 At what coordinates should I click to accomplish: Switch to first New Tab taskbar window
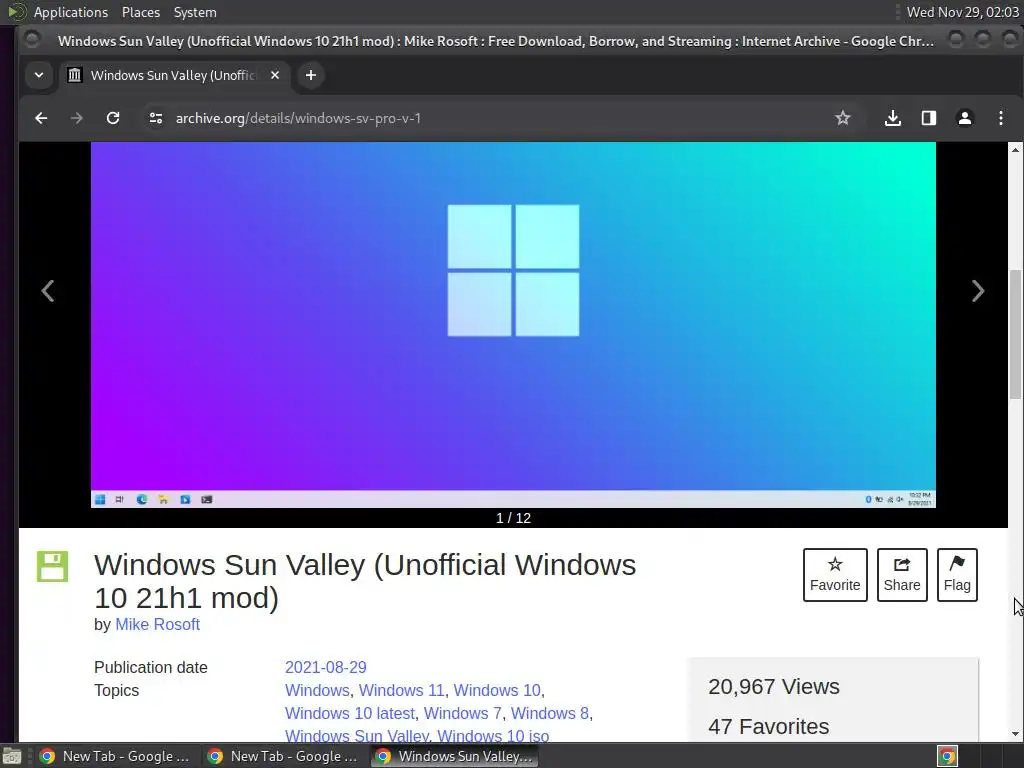coord(115,756)
